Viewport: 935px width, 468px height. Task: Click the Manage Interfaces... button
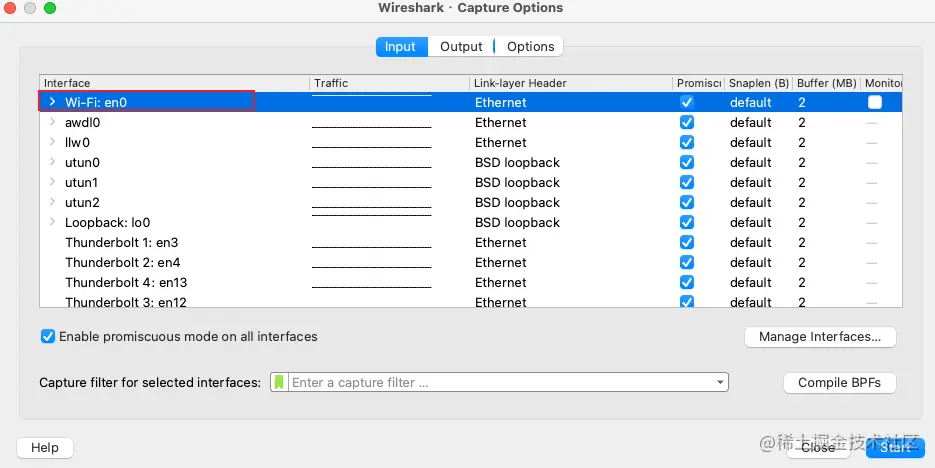(x=820, y=336)
